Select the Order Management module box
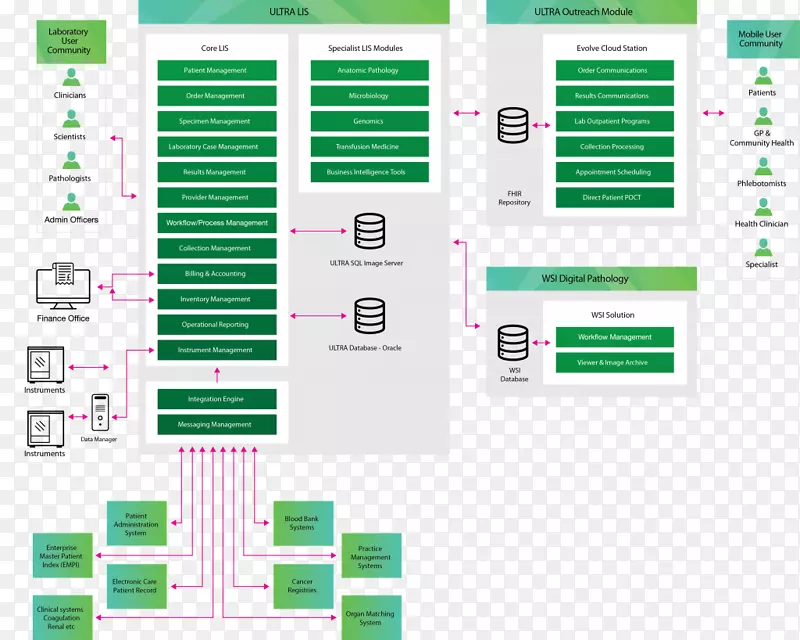The image size is (800, 640). (x=217, y=96)
